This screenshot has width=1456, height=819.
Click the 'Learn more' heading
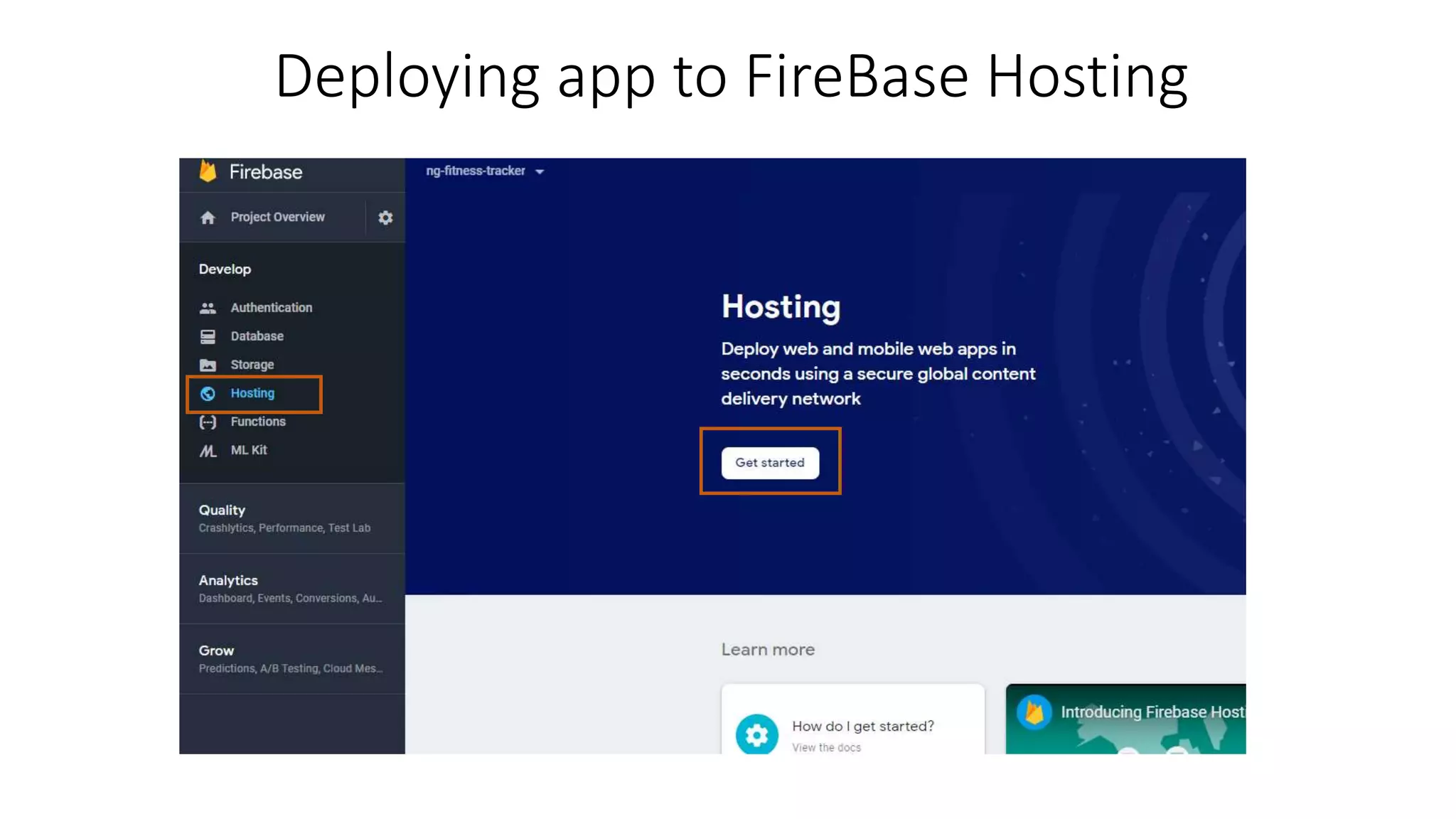(768, 650)
